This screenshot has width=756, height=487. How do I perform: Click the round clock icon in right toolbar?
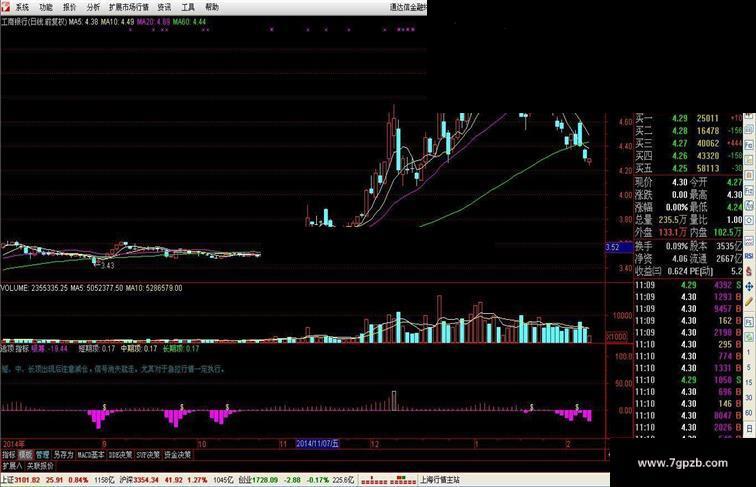[x=749, y=221]
